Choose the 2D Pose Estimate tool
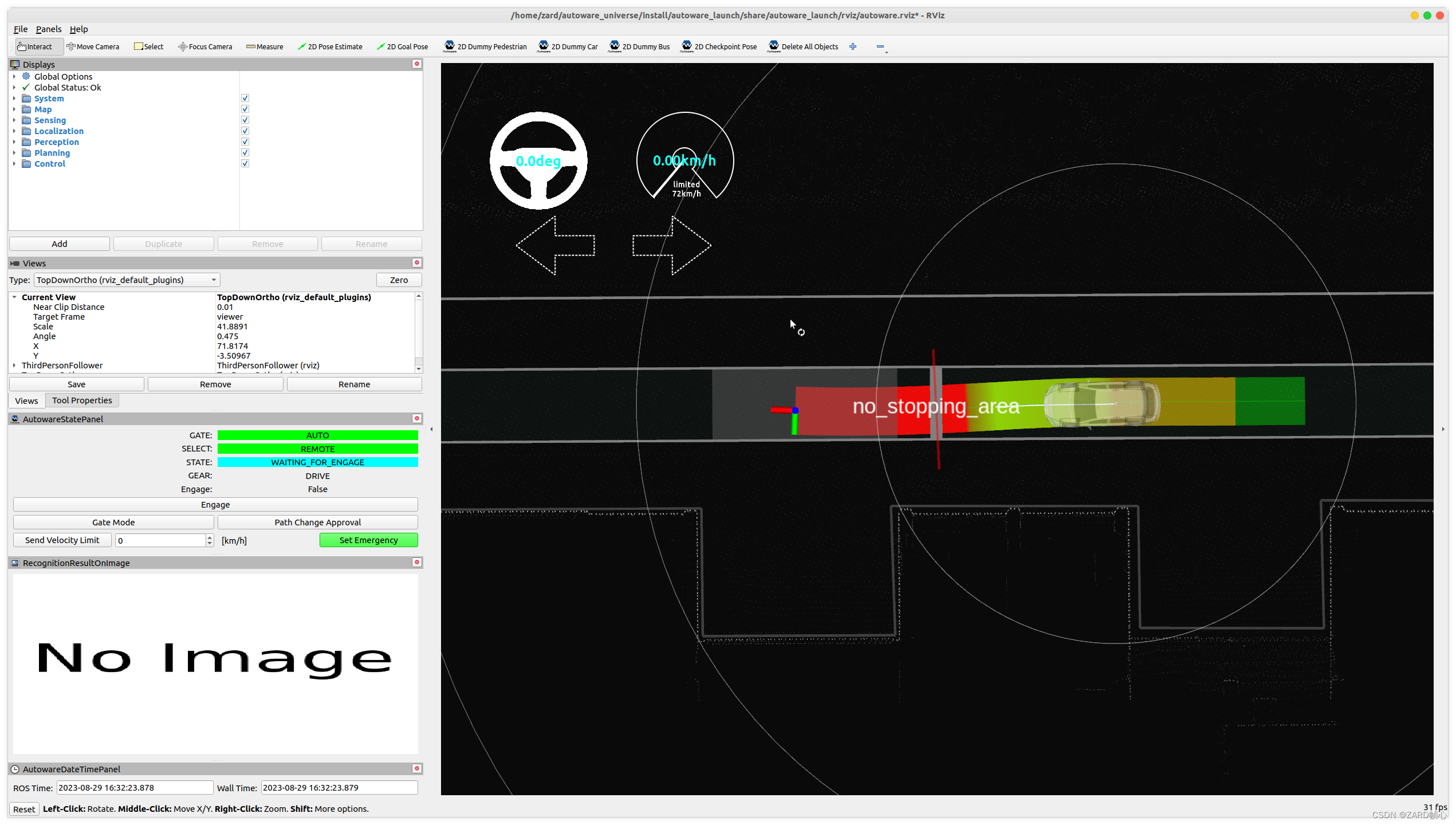 coord(330,46)
